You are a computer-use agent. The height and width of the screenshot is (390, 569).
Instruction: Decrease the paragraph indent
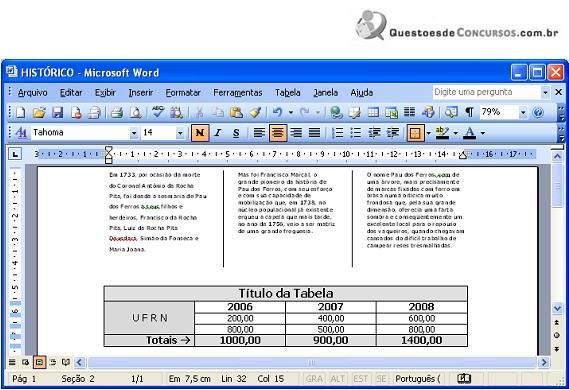click(374, 133)
